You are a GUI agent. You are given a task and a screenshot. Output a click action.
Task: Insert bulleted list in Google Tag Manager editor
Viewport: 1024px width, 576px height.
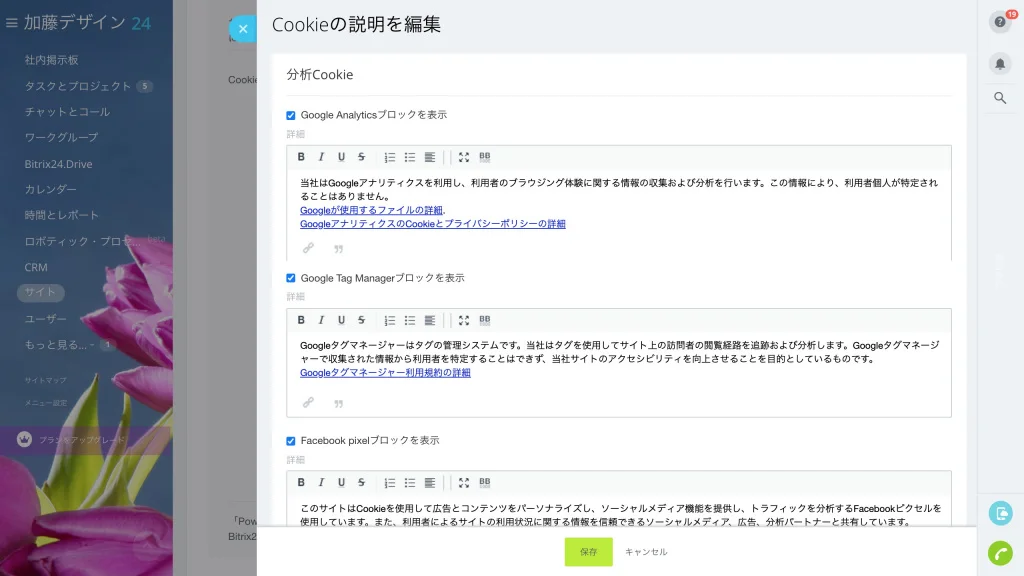pos(409,320)
